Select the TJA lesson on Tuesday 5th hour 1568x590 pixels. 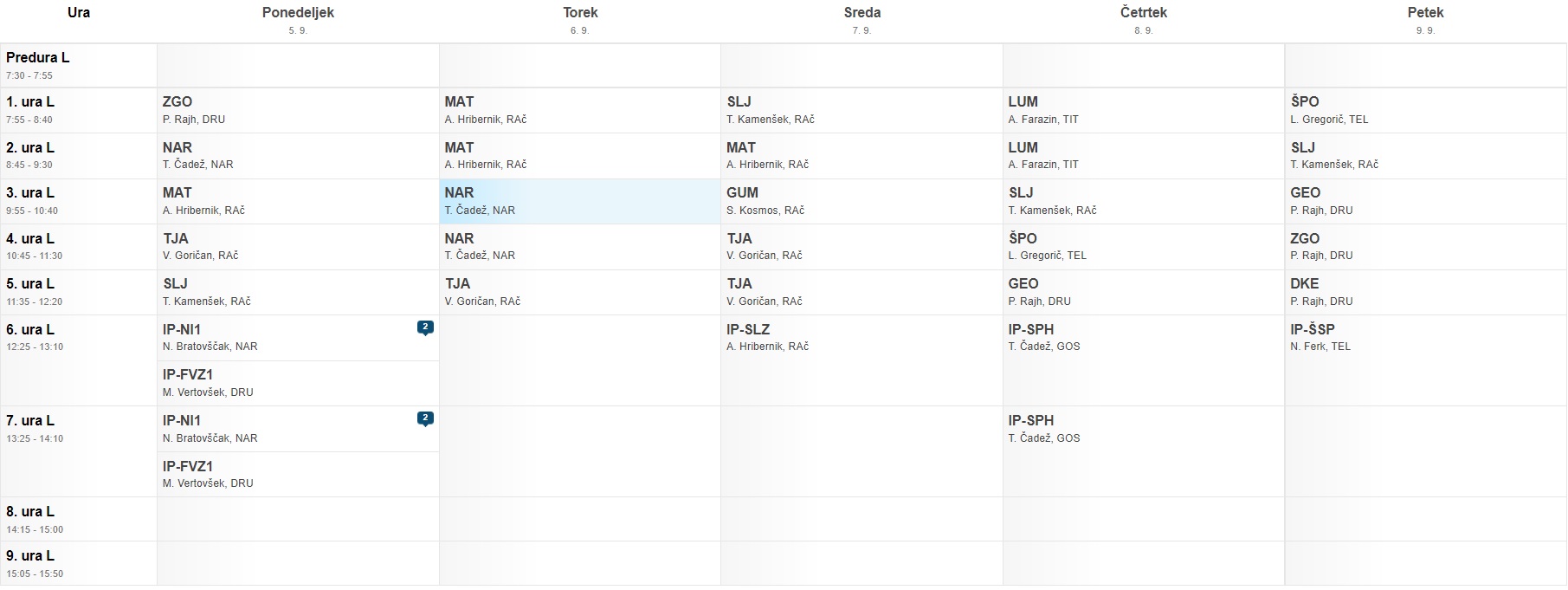[580, 292]
